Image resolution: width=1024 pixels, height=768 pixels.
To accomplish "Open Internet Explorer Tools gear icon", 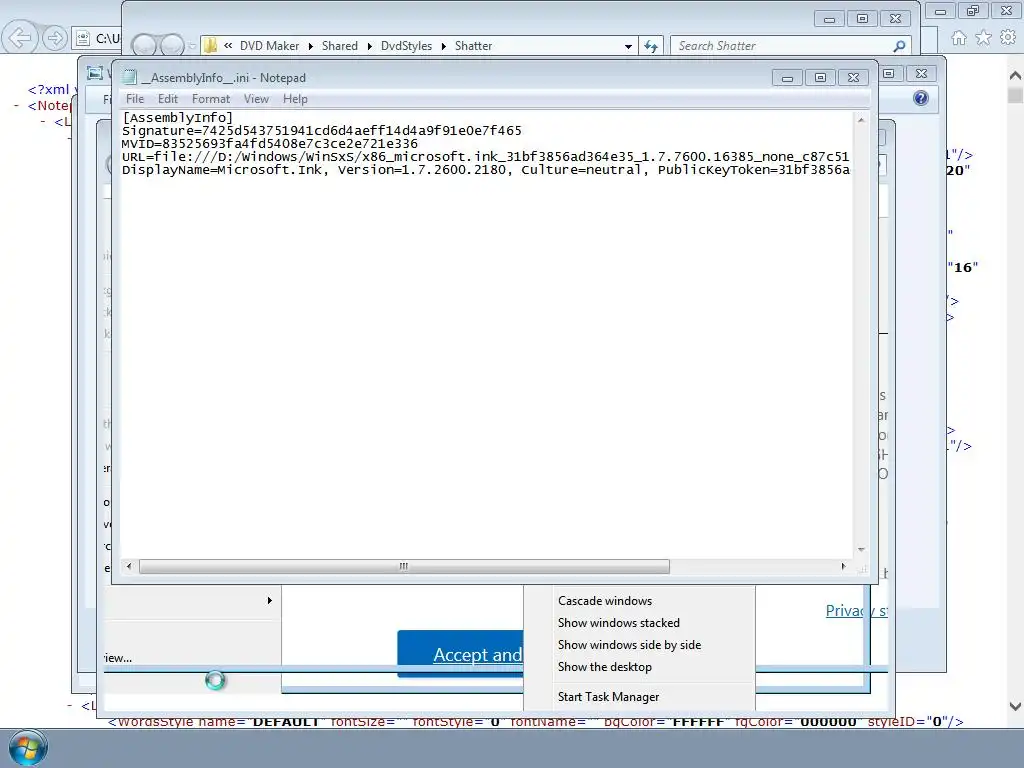I will coord(1008,38).
